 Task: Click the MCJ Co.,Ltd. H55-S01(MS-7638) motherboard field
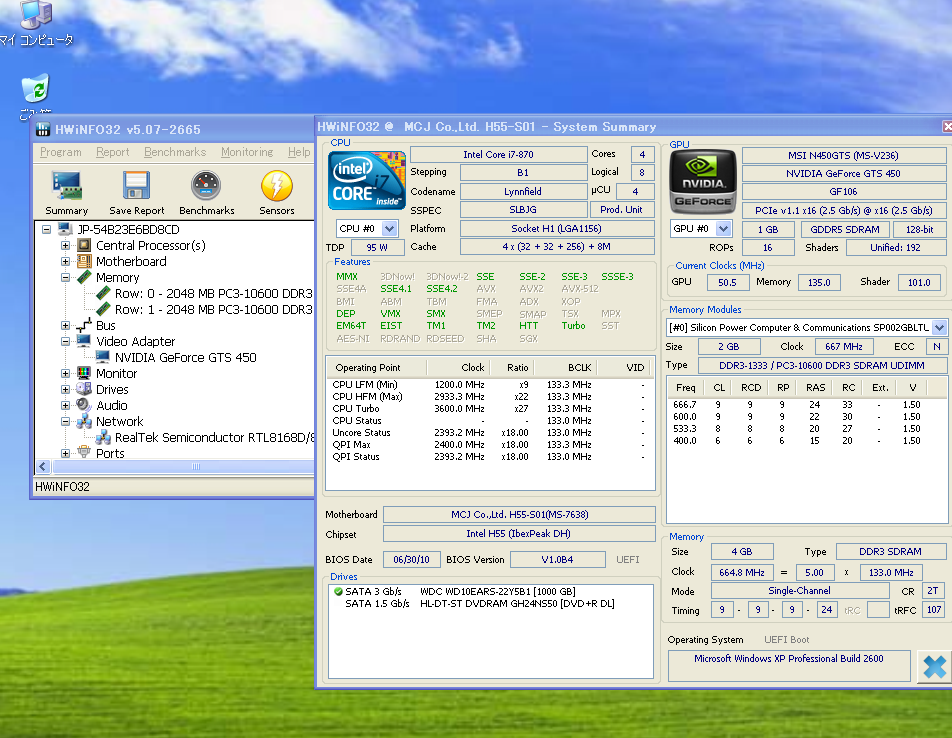[x=519, y=515]
